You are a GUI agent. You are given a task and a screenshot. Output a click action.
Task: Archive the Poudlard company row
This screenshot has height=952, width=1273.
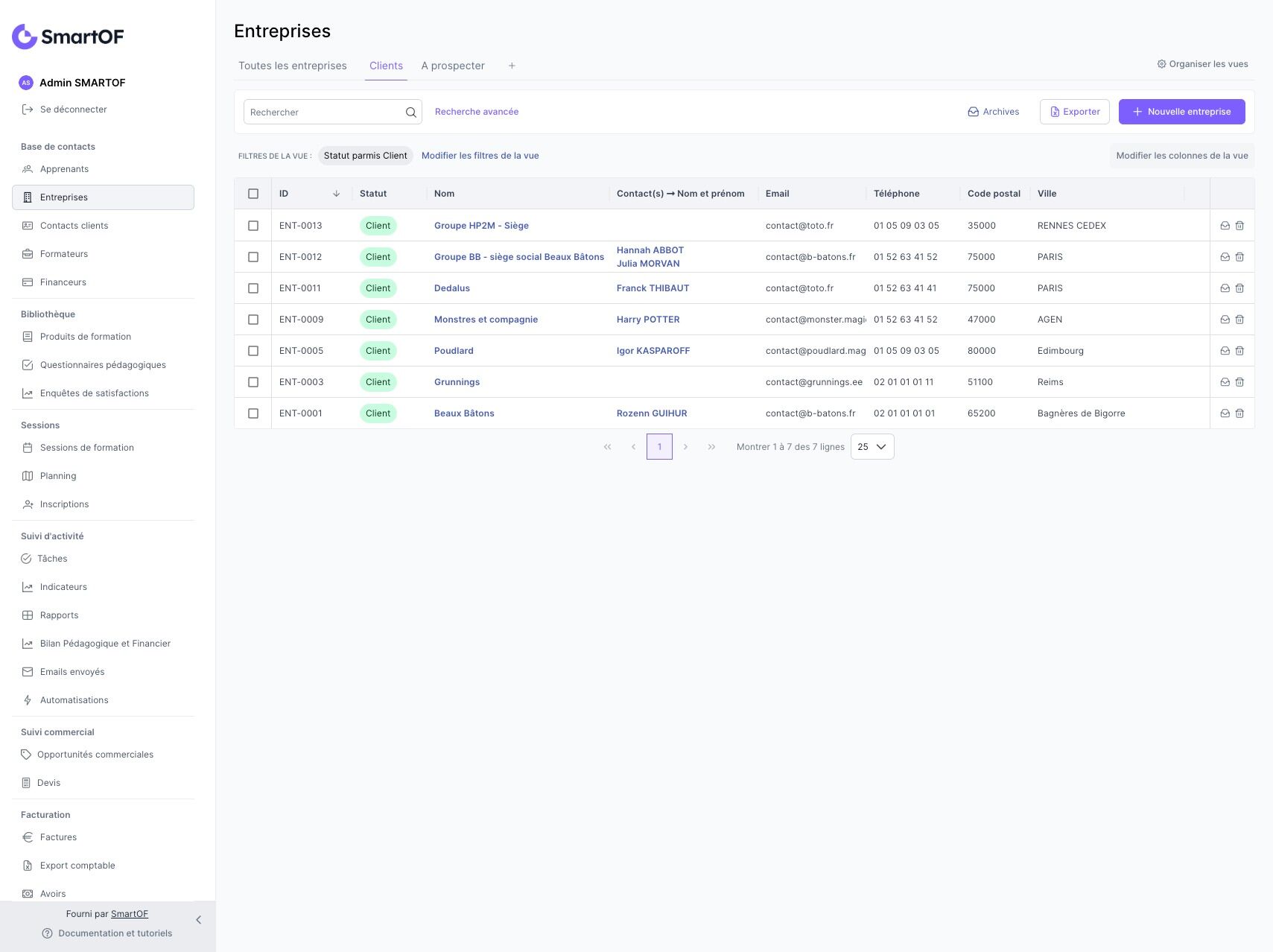coord(1225,351)
